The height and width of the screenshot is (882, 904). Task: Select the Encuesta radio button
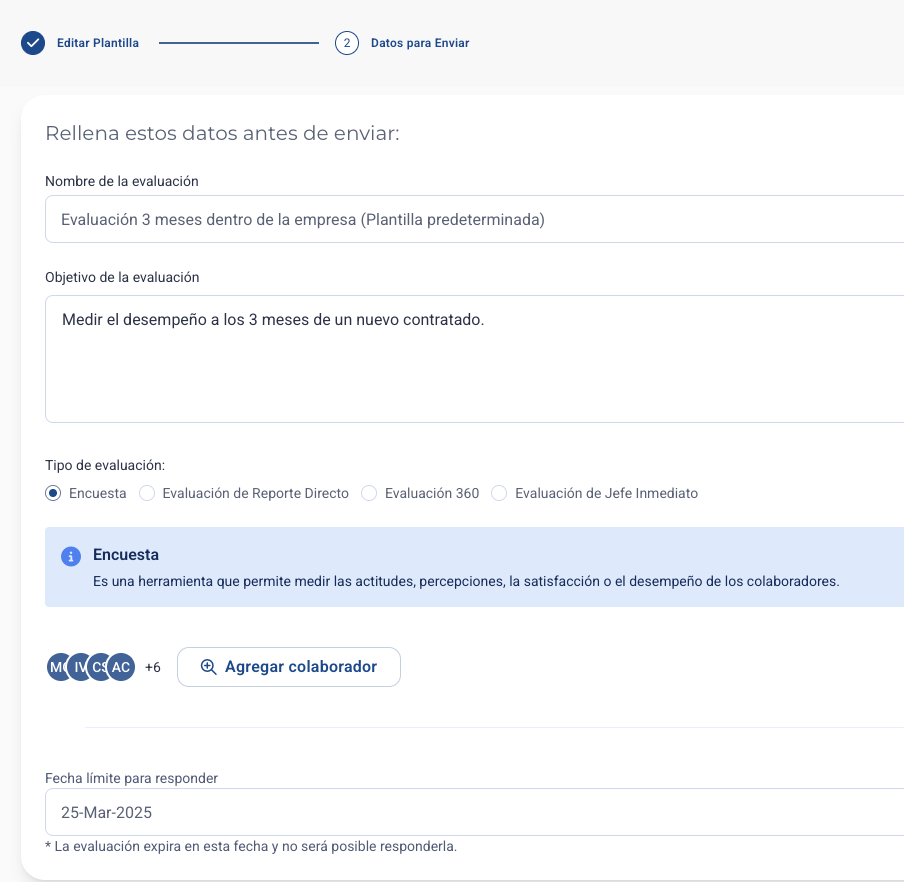coord(53,493)
